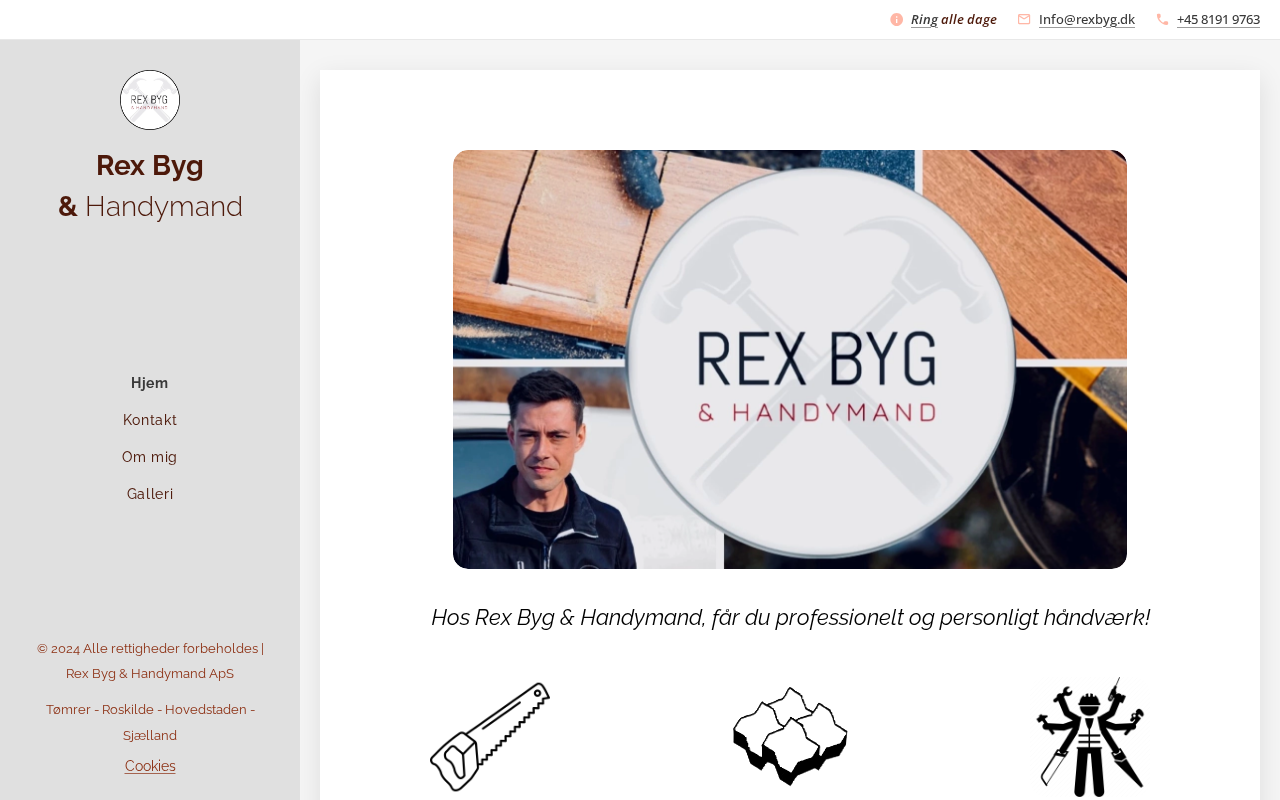Open the Om mig page
The image size is (1280, 800).
[x=150, y=457]
